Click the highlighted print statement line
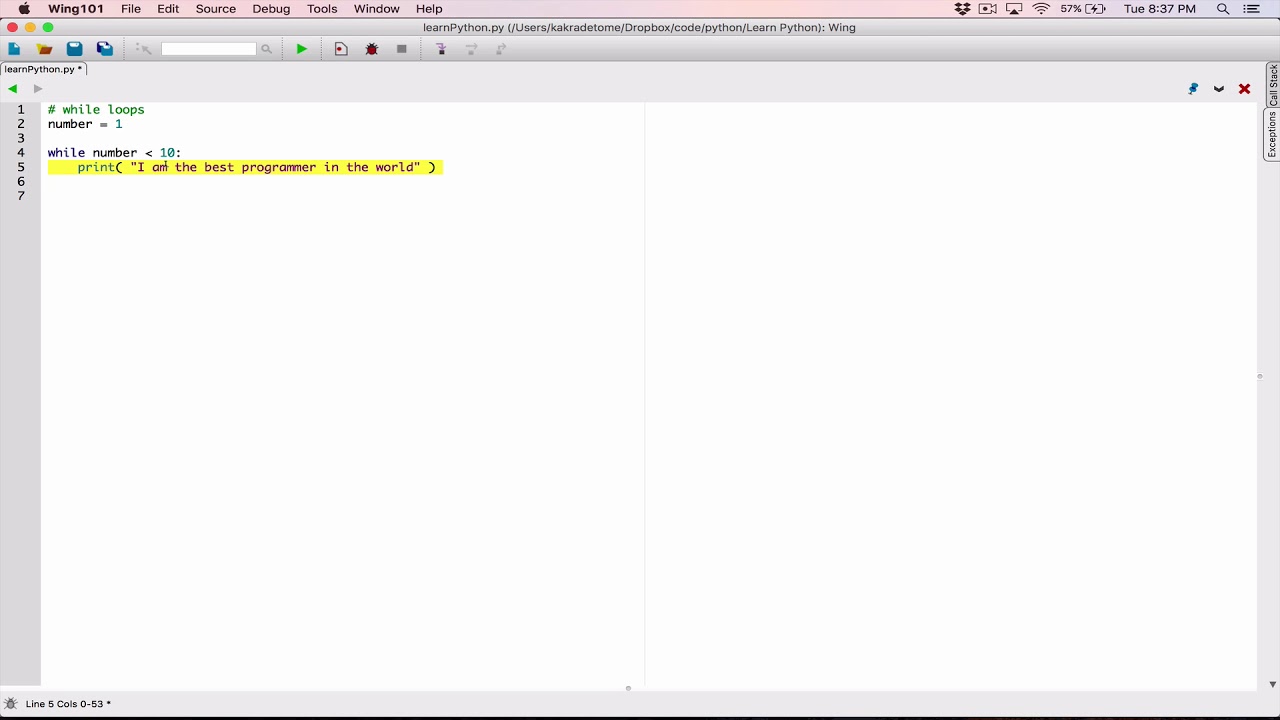The width and height of the screenshot is (1280, 720). [x=245, y=167]
